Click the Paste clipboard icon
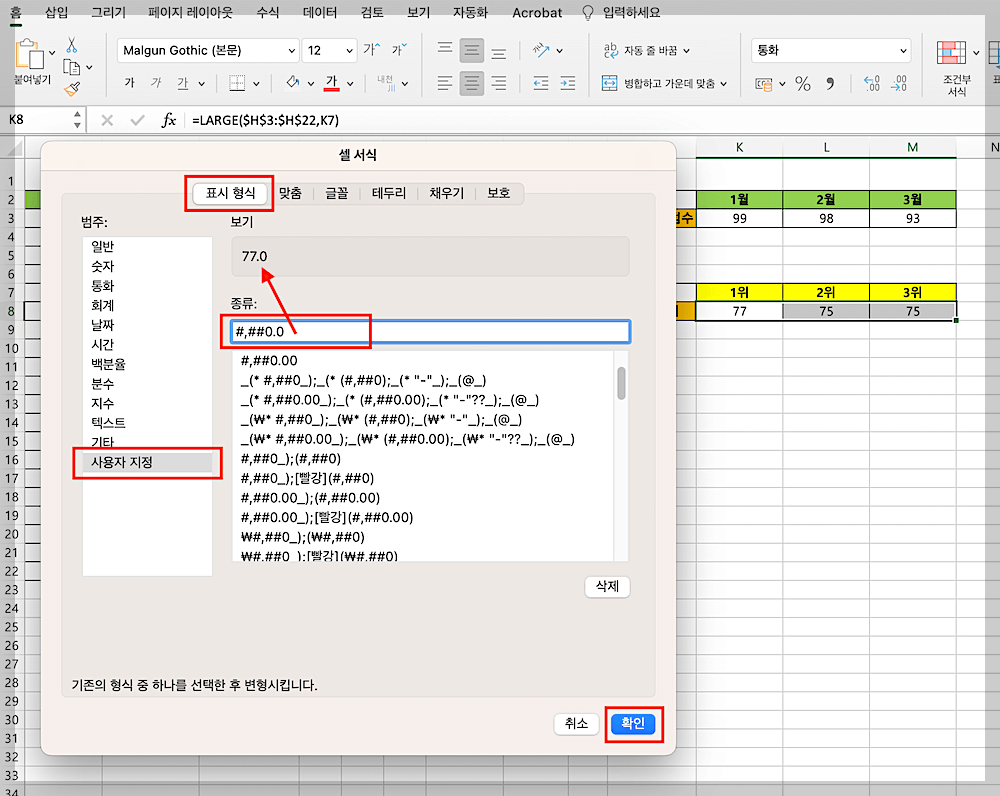Viewport: 1000px width, 796px height. coord(29,54)
